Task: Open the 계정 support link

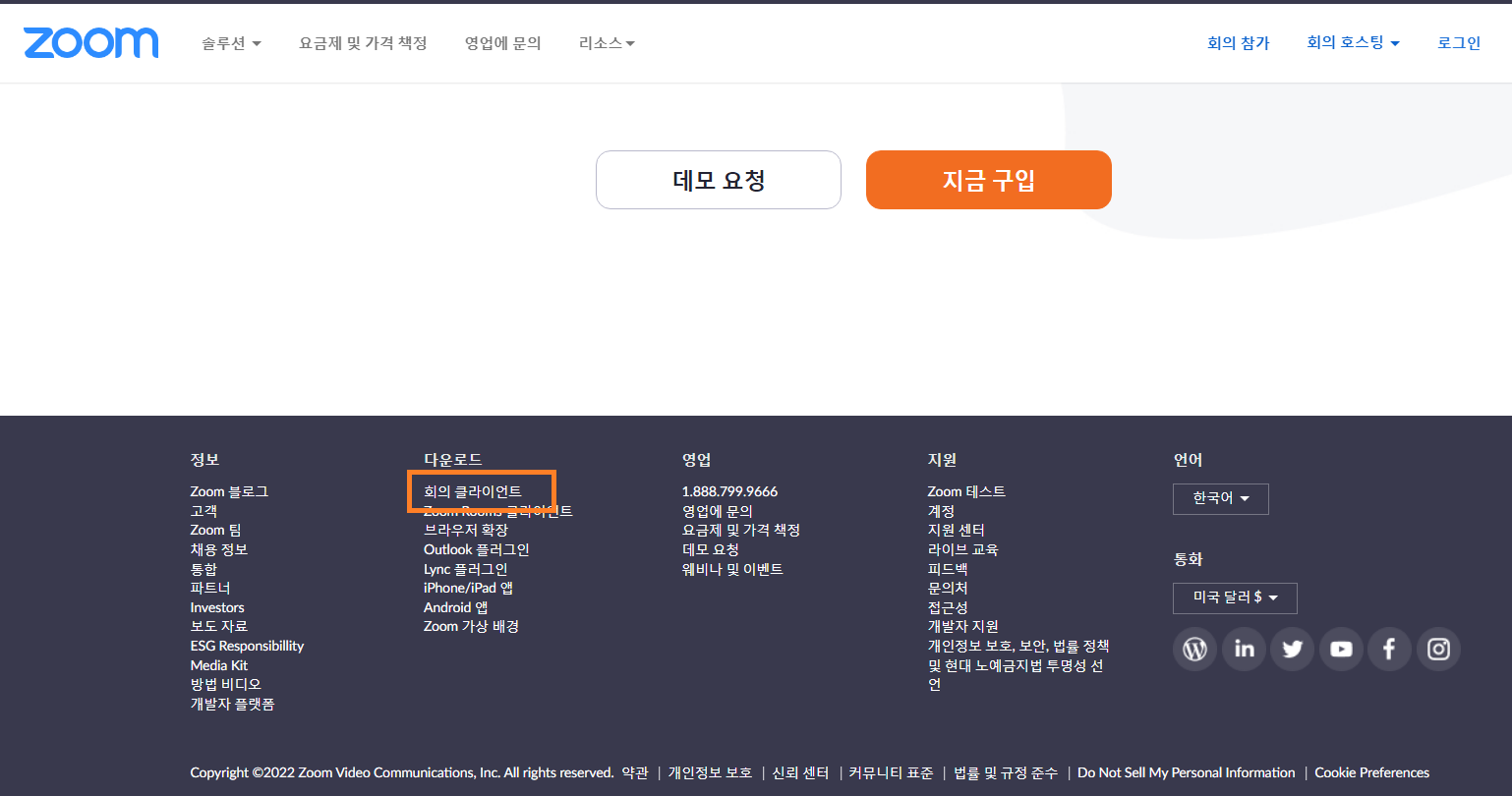Action: [x=941, y=511]
